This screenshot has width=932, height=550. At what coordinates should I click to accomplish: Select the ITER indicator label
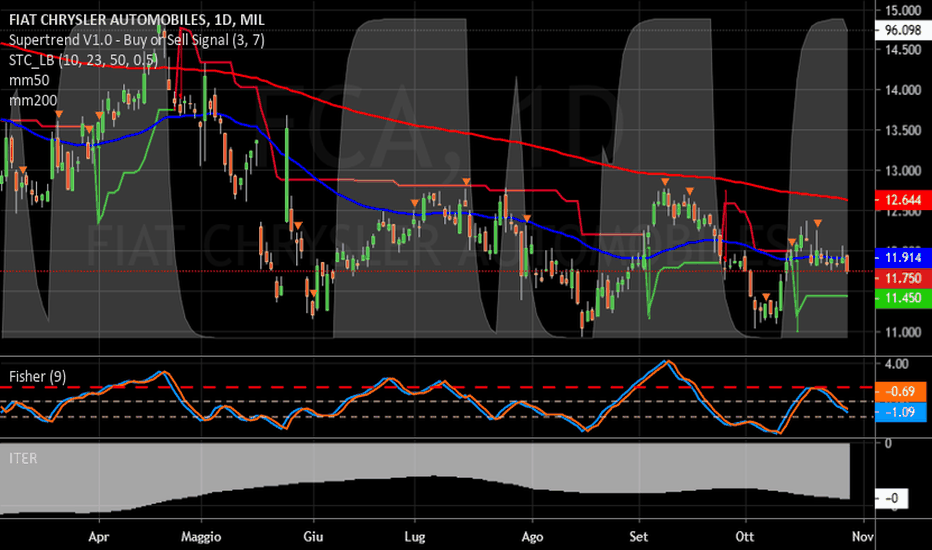point(23,458)
